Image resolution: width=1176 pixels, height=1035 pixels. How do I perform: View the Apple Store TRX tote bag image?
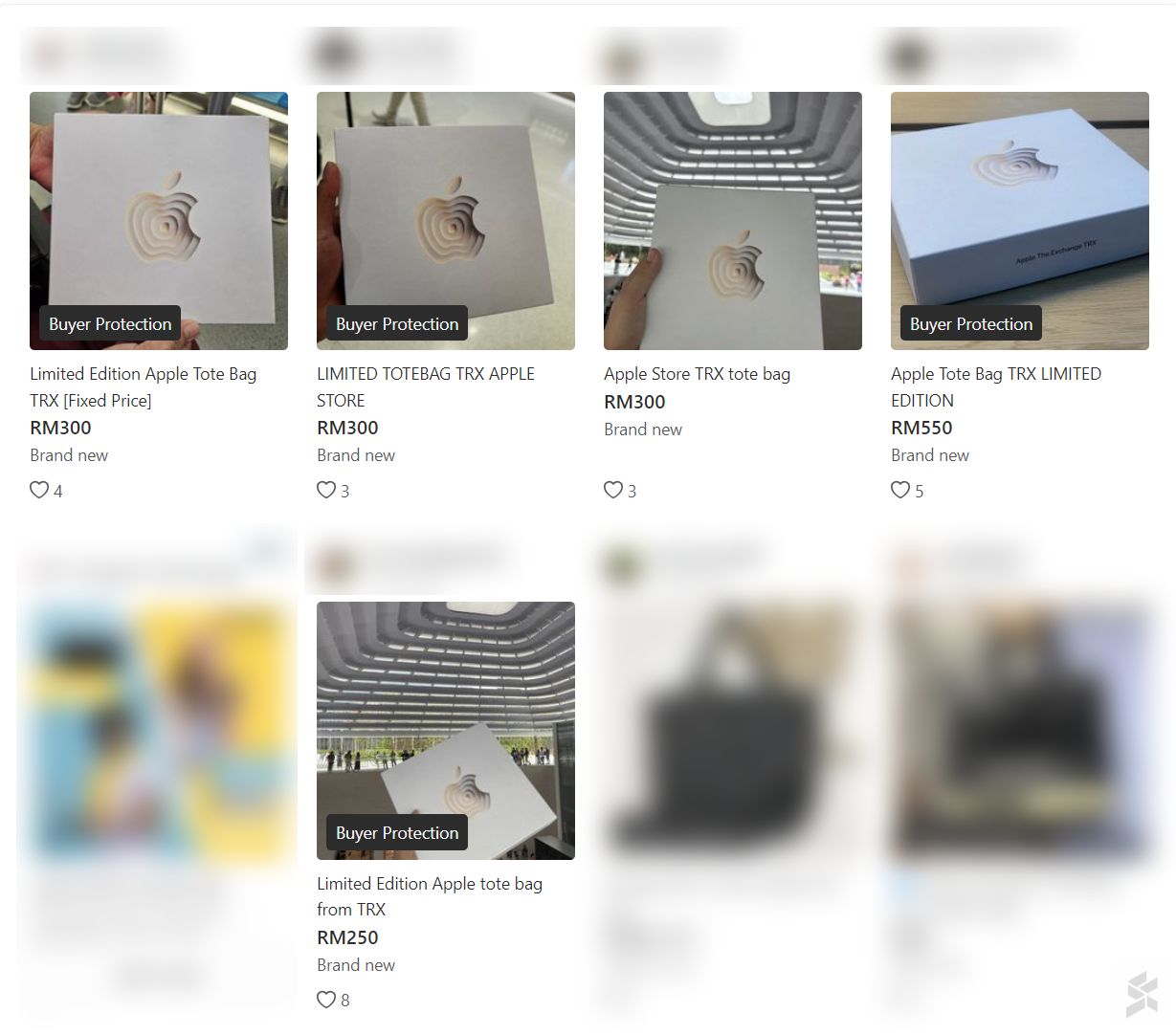click(x=733, y=221)
